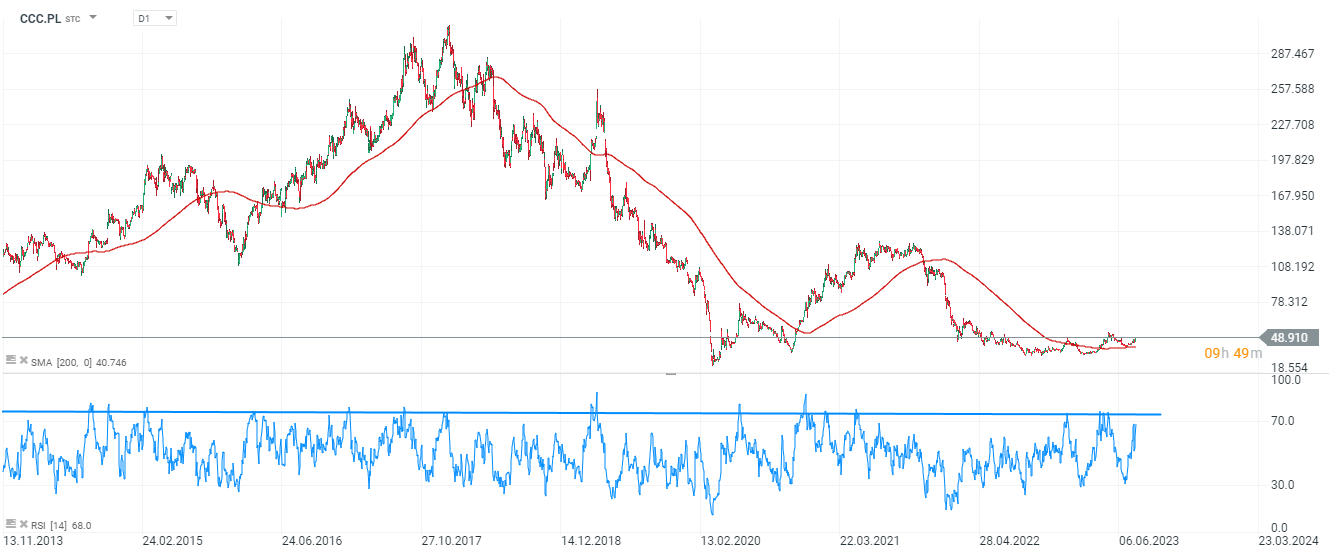Click date label 22.03.2021
1331x558 pixels.
870,541
